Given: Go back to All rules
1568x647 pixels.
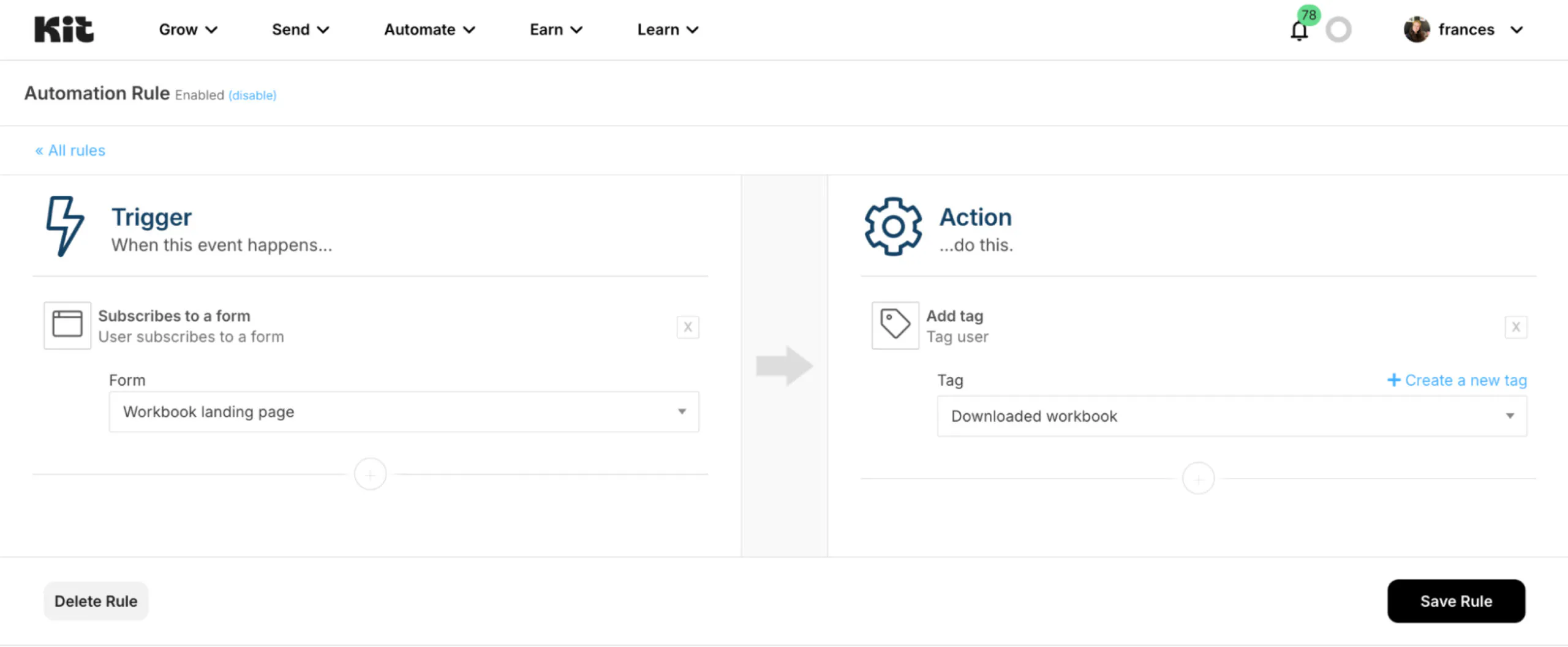Looking at the screenshot, I should click(x=70, y=151).
